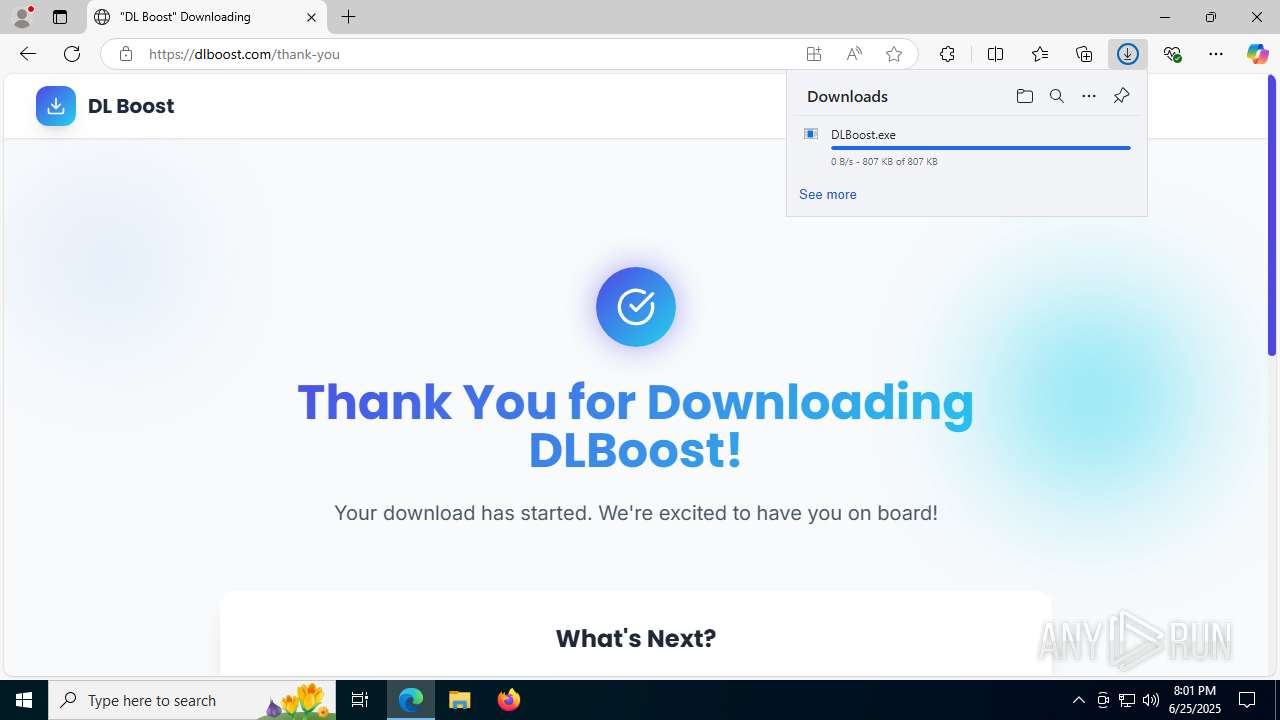
Task: Open the Copilot sidebar icon
Action: 1257,54
